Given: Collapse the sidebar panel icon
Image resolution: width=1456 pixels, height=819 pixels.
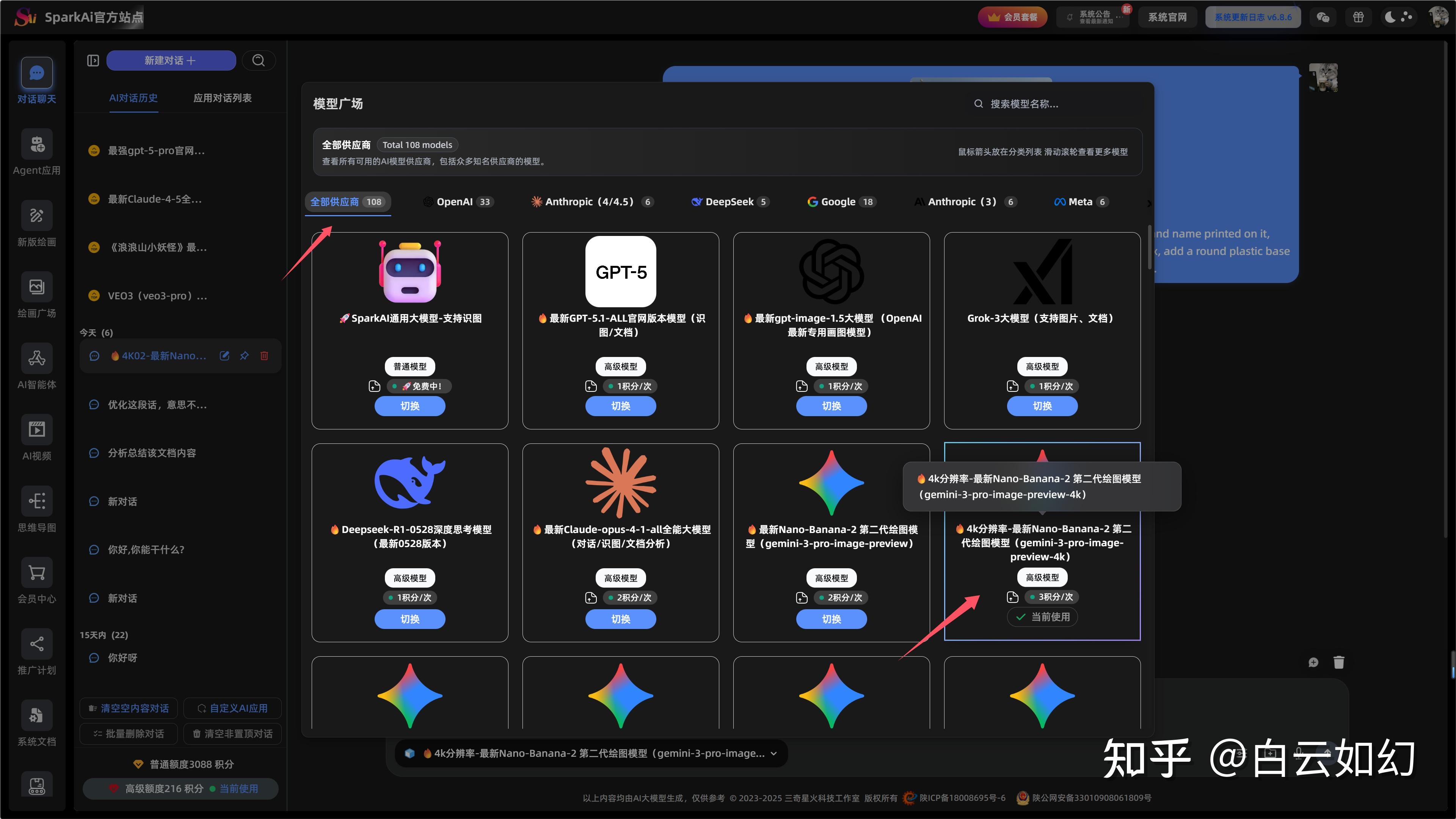Looking at the screenshot, I should (93, 61).
